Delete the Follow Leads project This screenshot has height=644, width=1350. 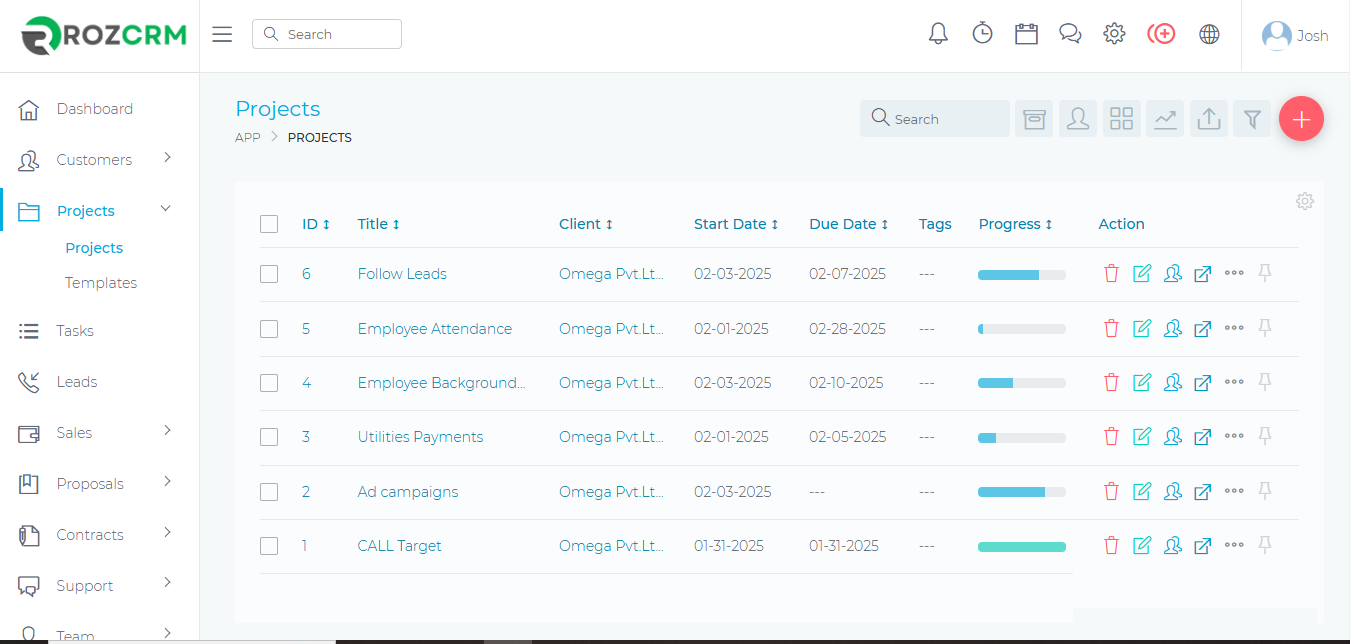pyautogui.click(x=1111, y=273)
